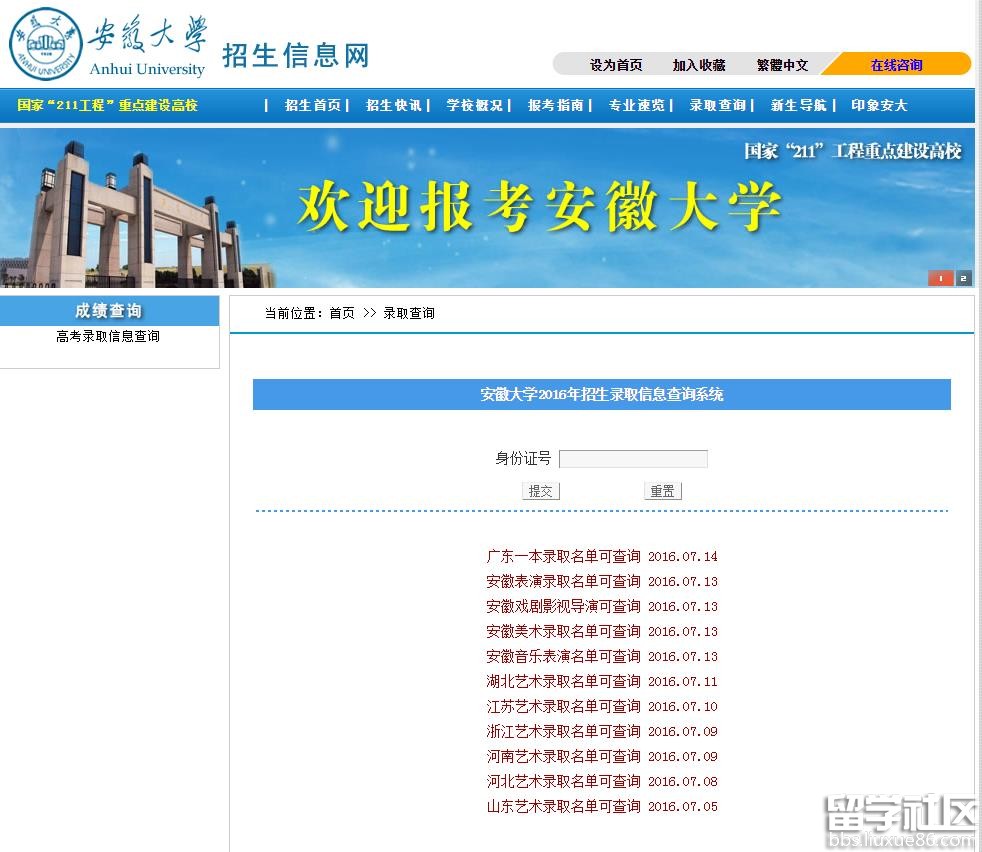Open 专业速览 menu item
Image resolution: width=982 pixels, height=852 pixels.
[636, 105]
